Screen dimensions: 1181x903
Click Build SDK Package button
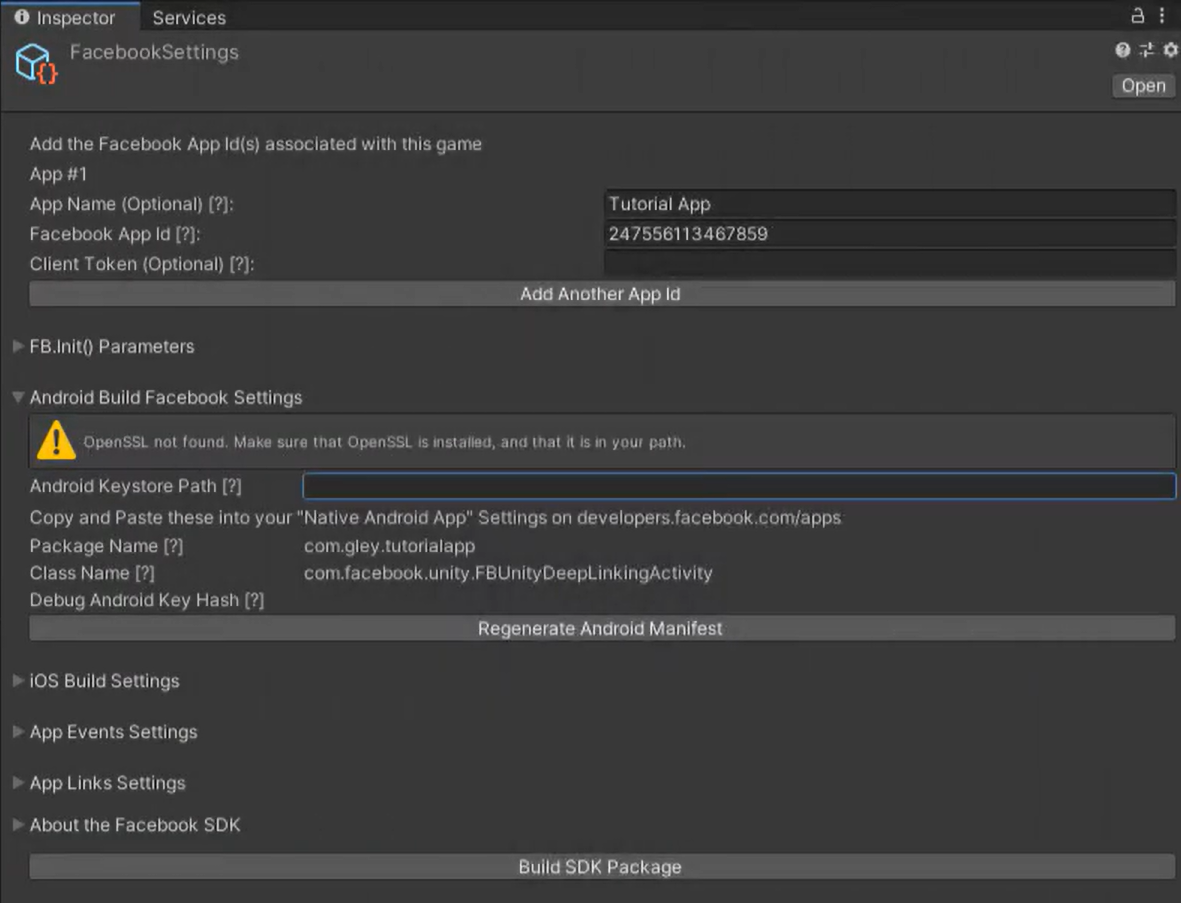[602, 867]
